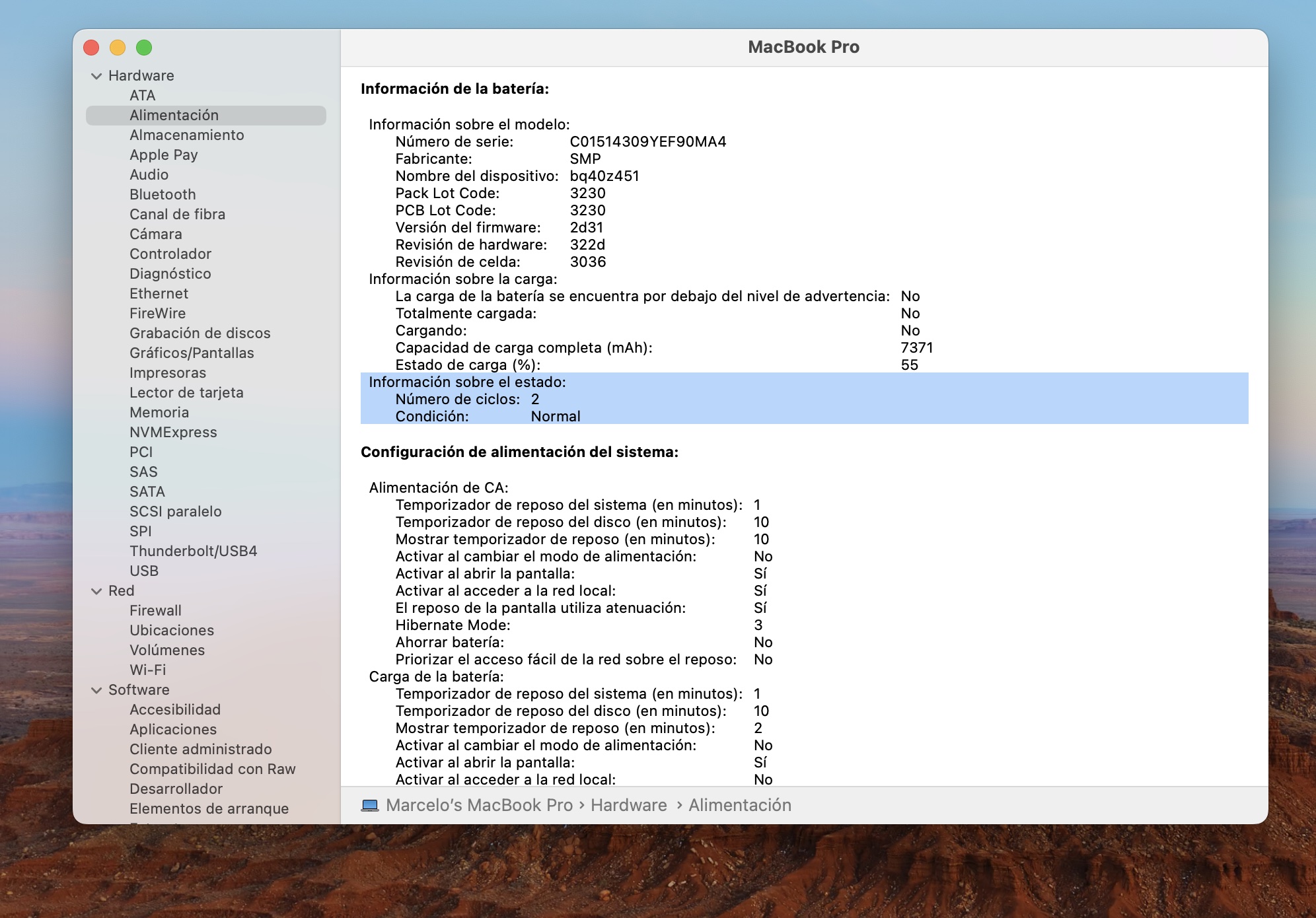Select Firewall under Red
Screen dimensions: 1316x918
pyautogui.click(x=155, y=610)
